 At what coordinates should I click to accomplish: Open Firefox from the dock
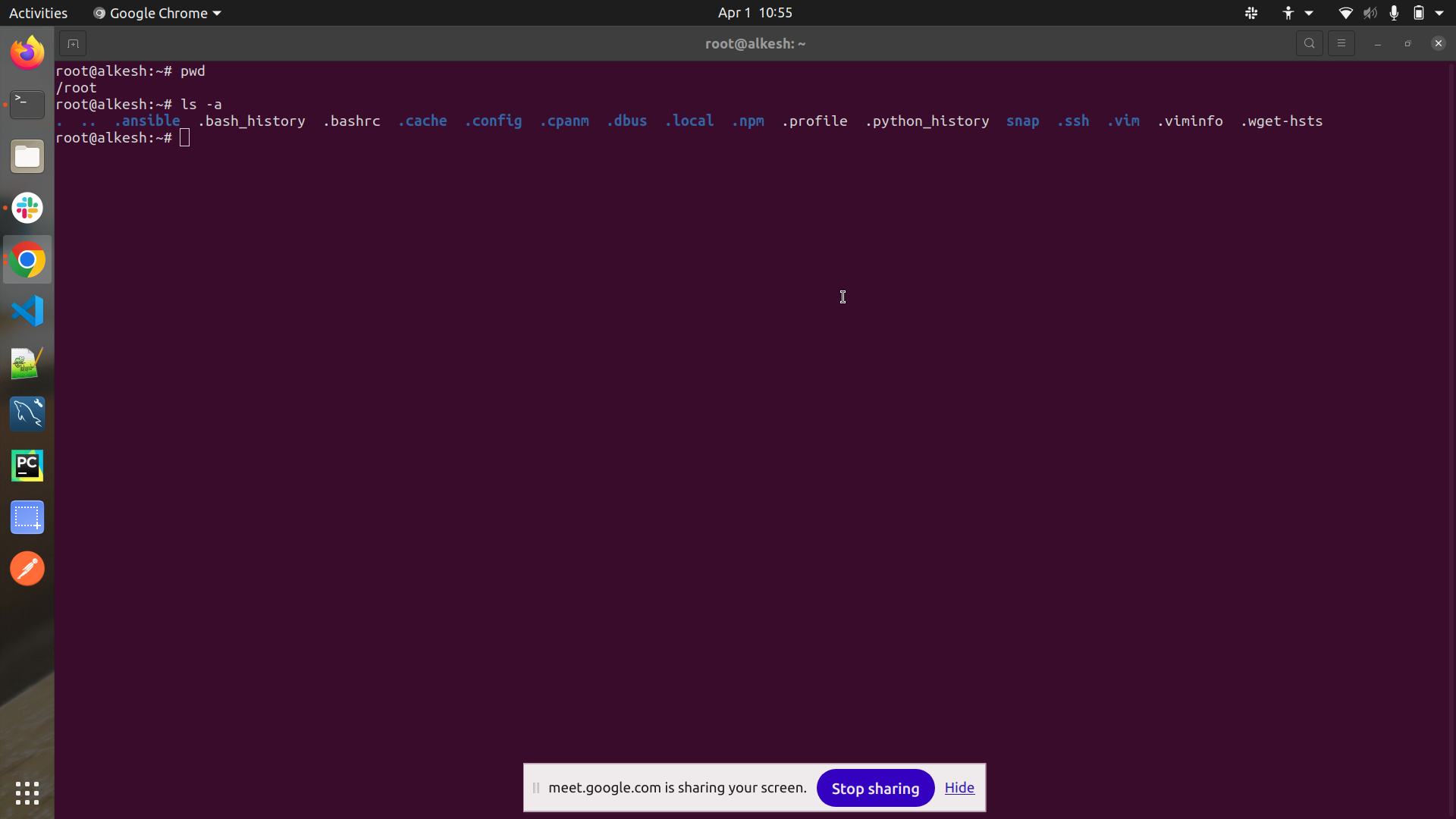coord(27,52)
